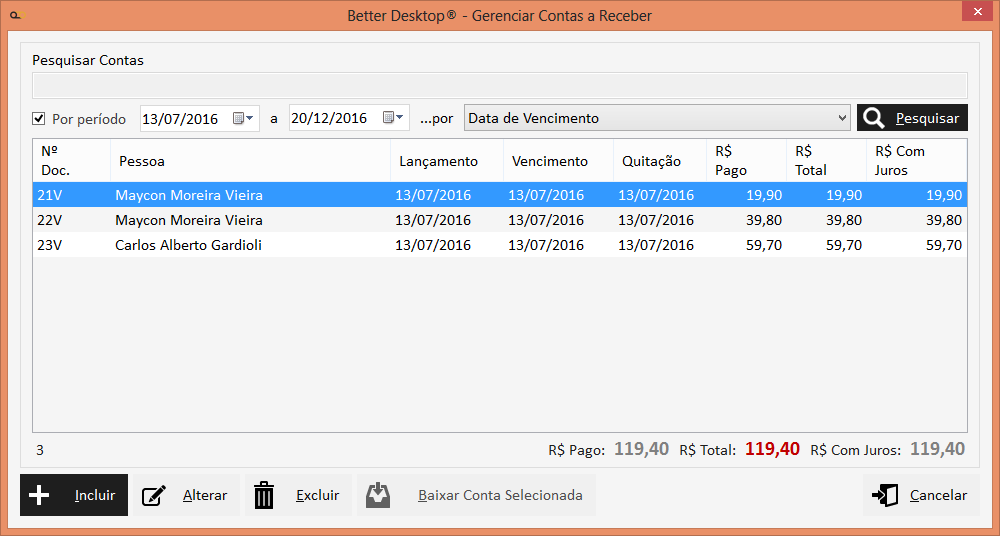Click the inbox download icon for Baixar Conta

coord(378,495)
